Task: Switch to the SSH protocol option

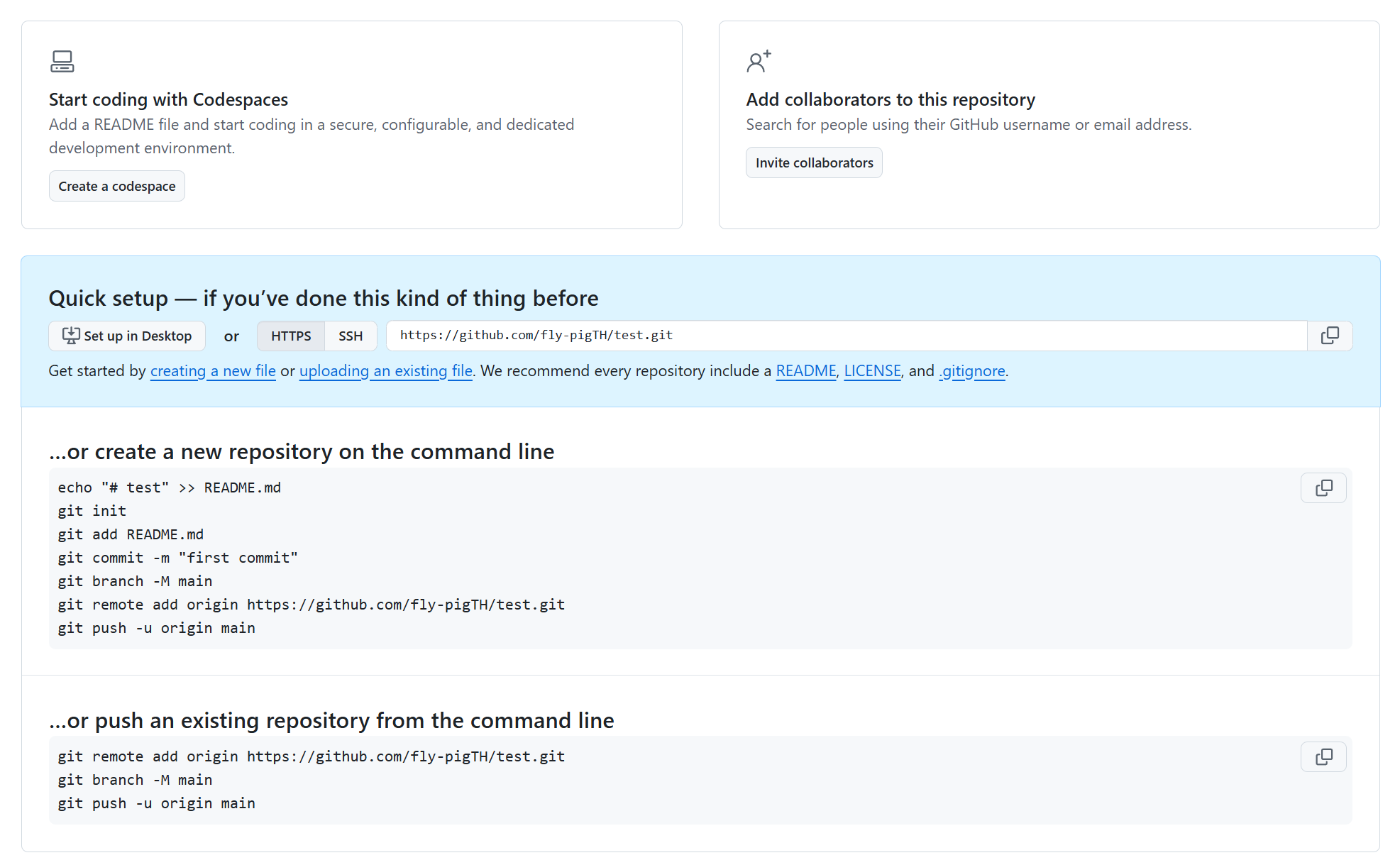Action: 351,336
